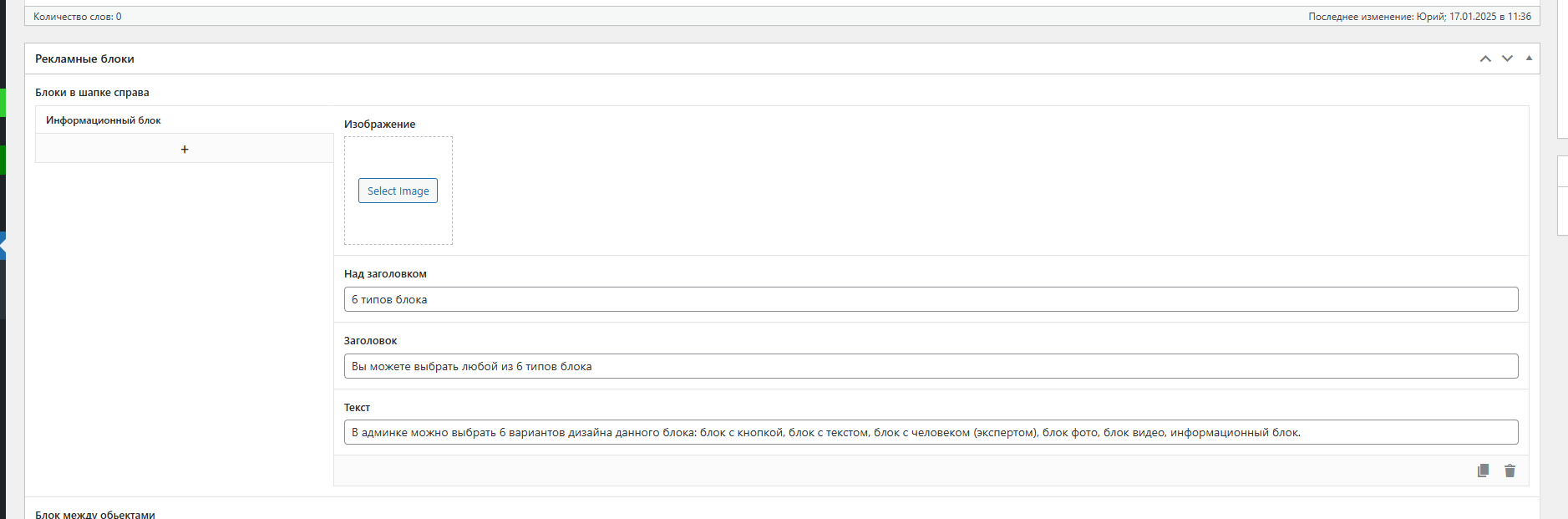Screen dimensions: 1568x519
Task: Click the Блоки в шапке справа heading
Action: (92, 92)
